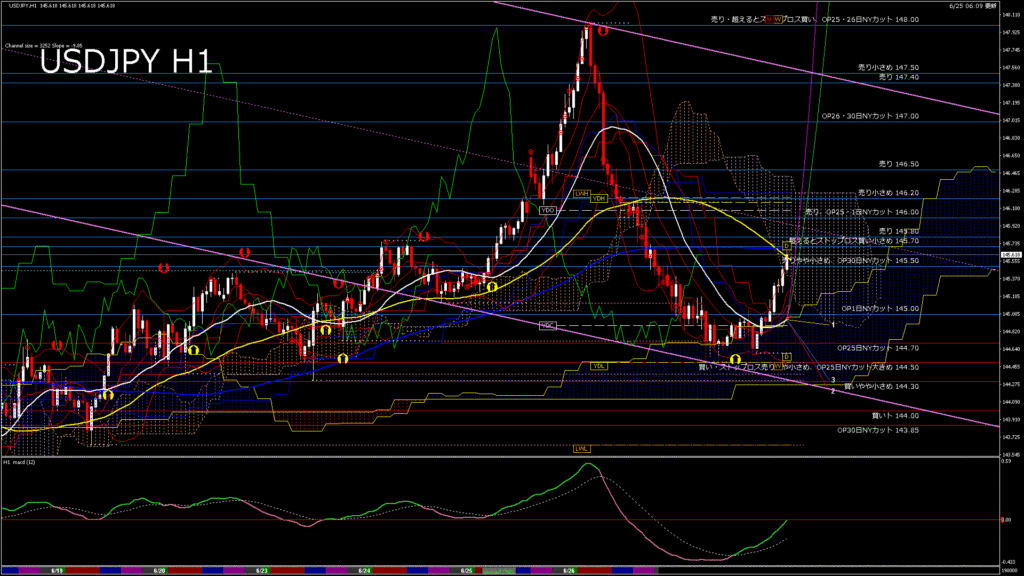Click the 'OP25日NYカット 144.70' label
The height and width of the screenshot is (576, 1024).
(x=878, y=349)
